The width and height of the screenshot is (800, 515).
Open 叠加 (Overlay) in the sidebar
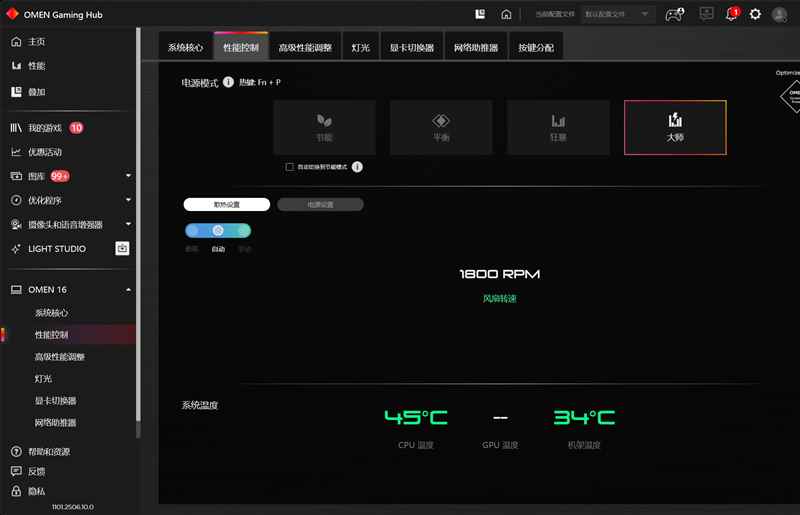(36, 92)
